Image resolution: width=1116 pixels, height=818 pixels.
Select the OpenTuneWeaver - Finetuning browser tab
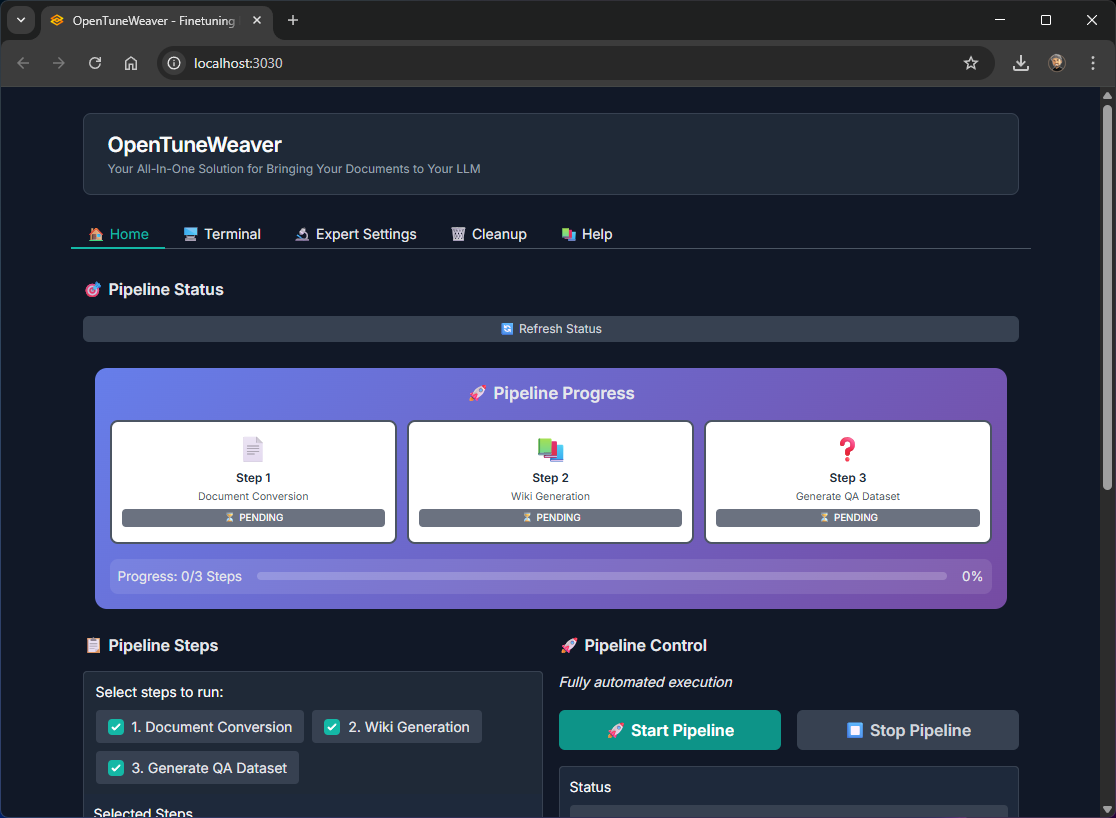coord(157,21)
